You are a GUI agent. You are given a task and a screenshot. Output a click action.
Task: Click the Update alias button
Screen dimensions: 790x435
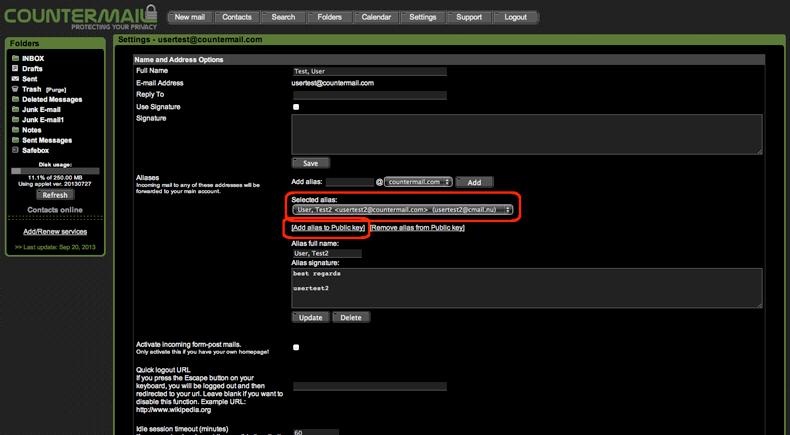pos(311,318)
